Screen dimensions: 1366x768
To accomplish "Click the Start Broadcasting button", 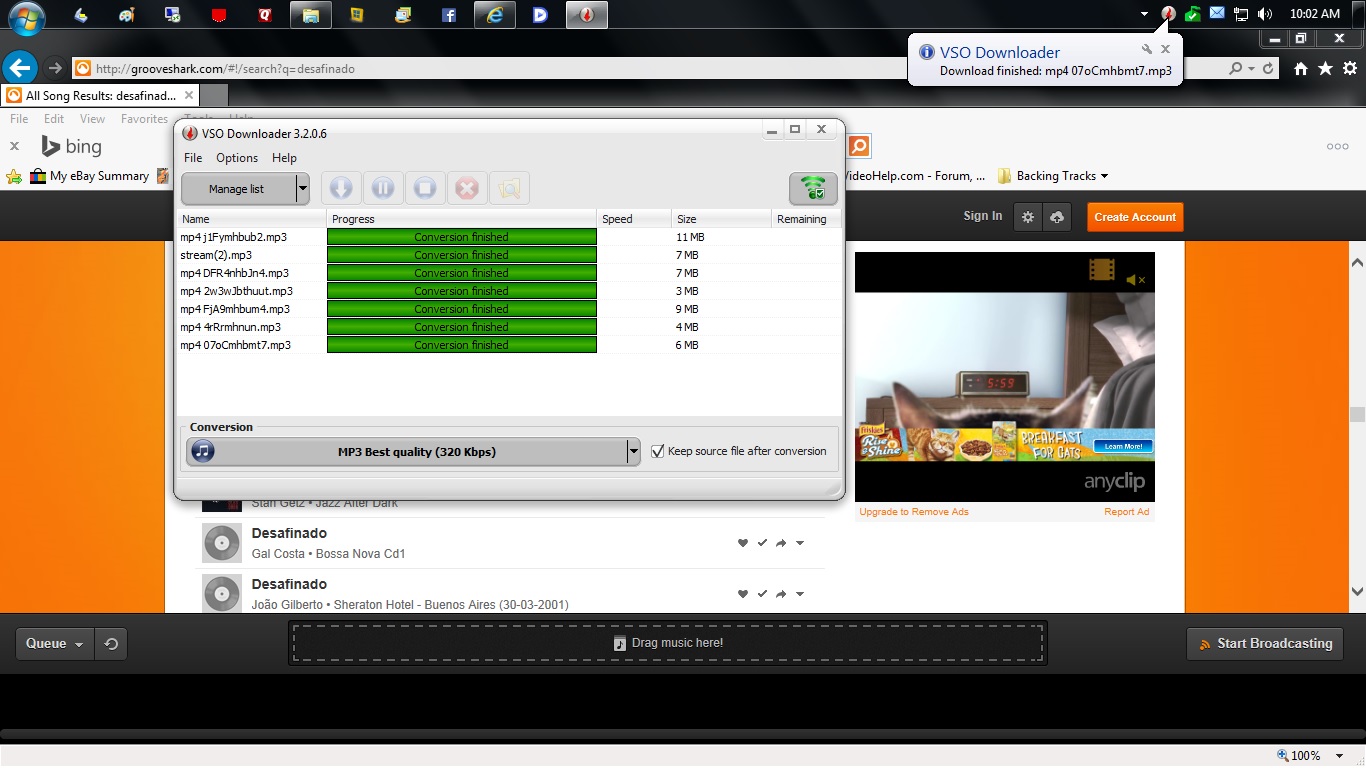I will coord(1264,644).
